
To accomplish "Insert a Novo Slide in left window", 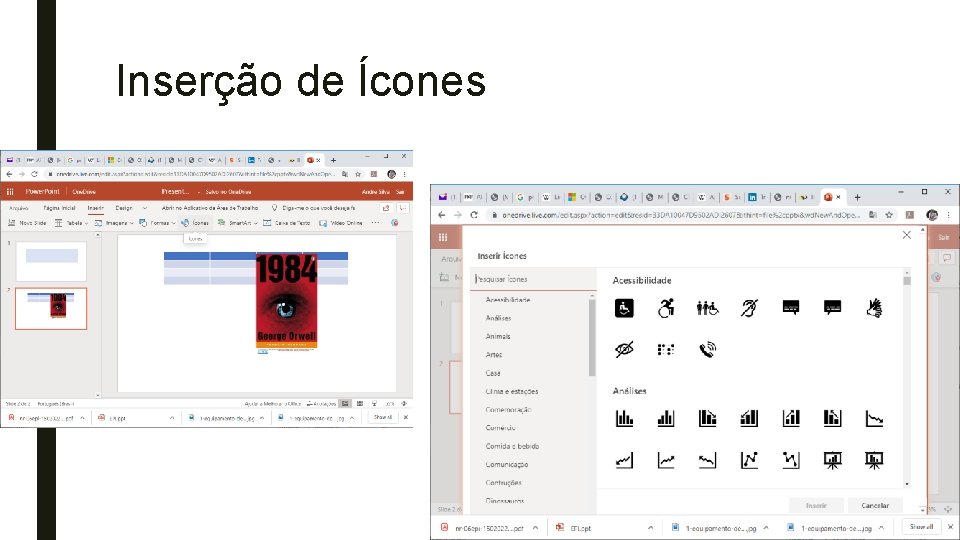I will (x=27, y=223).
